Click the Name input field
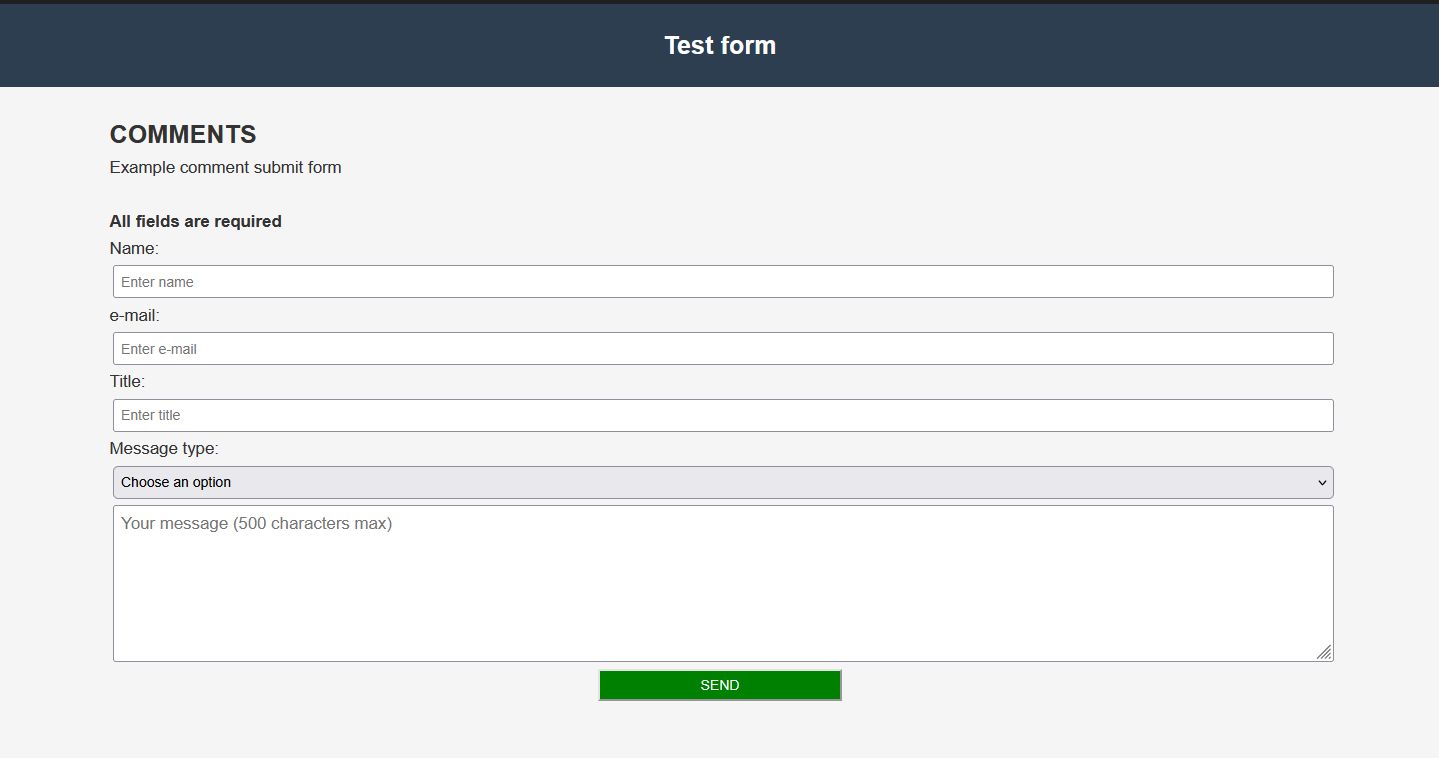This screenshot has height=758, width=1439. (x=723, y=281)
